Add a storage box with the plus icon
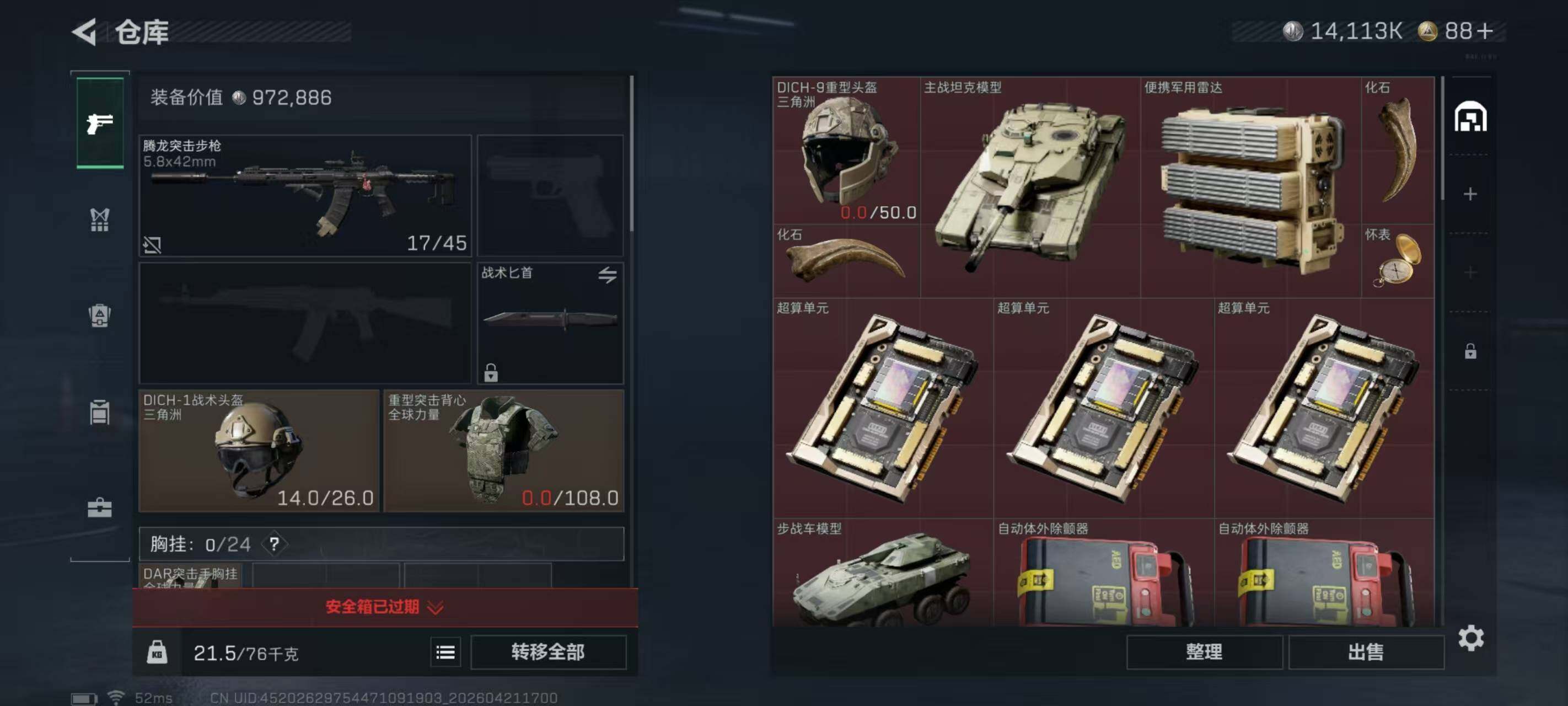 click(1470, 194)
